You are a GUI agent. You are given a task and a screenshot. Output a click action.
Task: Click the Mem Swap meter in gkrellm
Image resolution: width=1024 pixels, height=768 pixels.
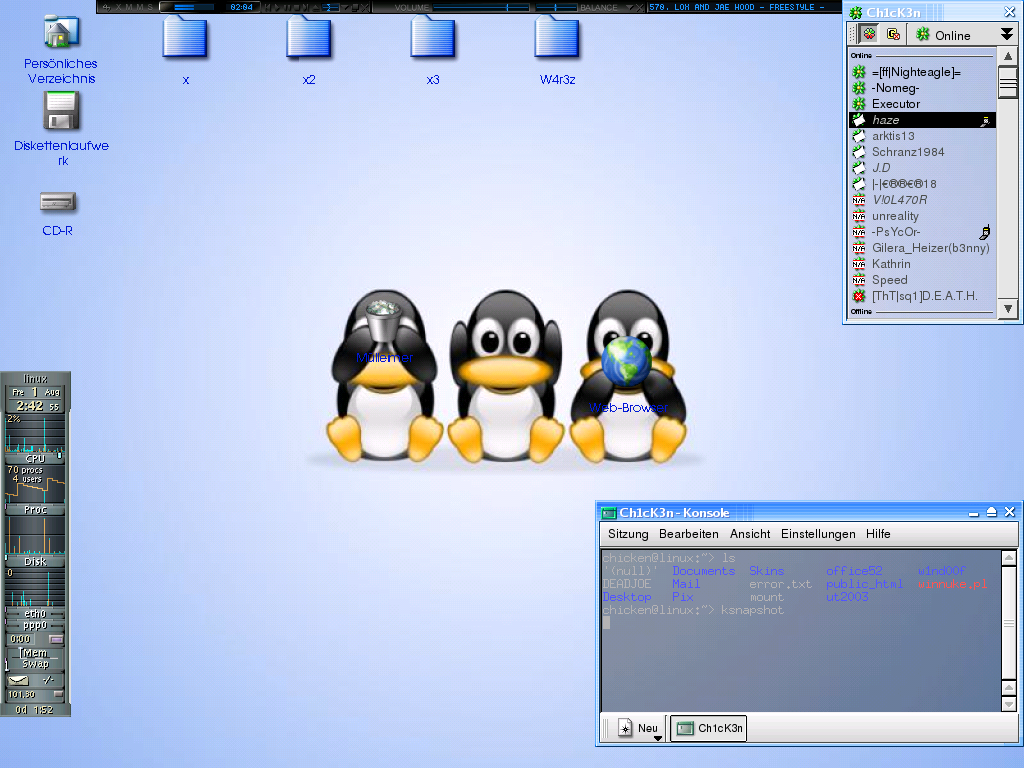pos(35,658)
